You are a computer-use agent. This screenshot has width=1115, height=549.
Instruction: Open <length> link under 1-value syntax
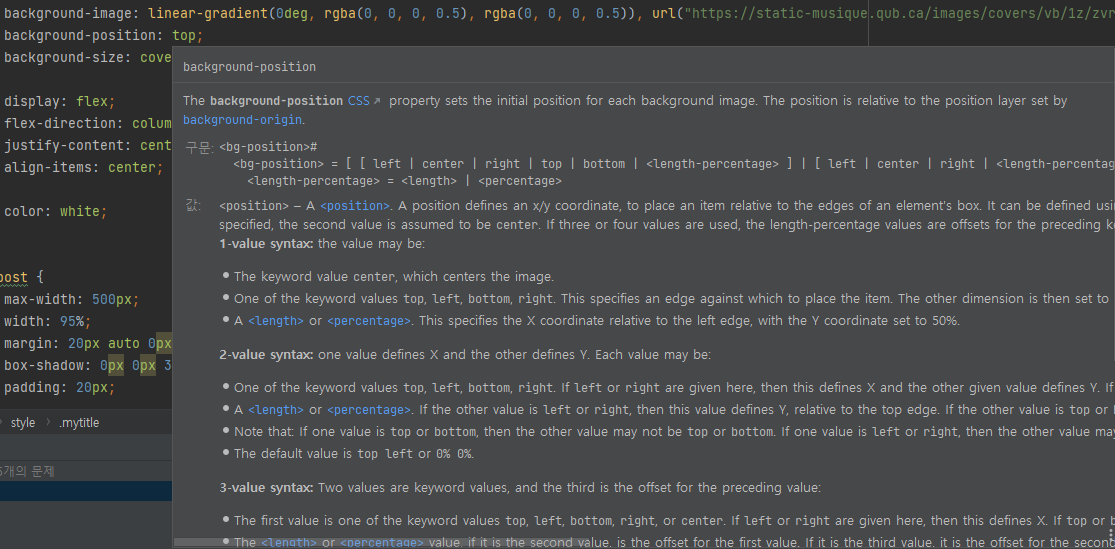coord(276,321)
